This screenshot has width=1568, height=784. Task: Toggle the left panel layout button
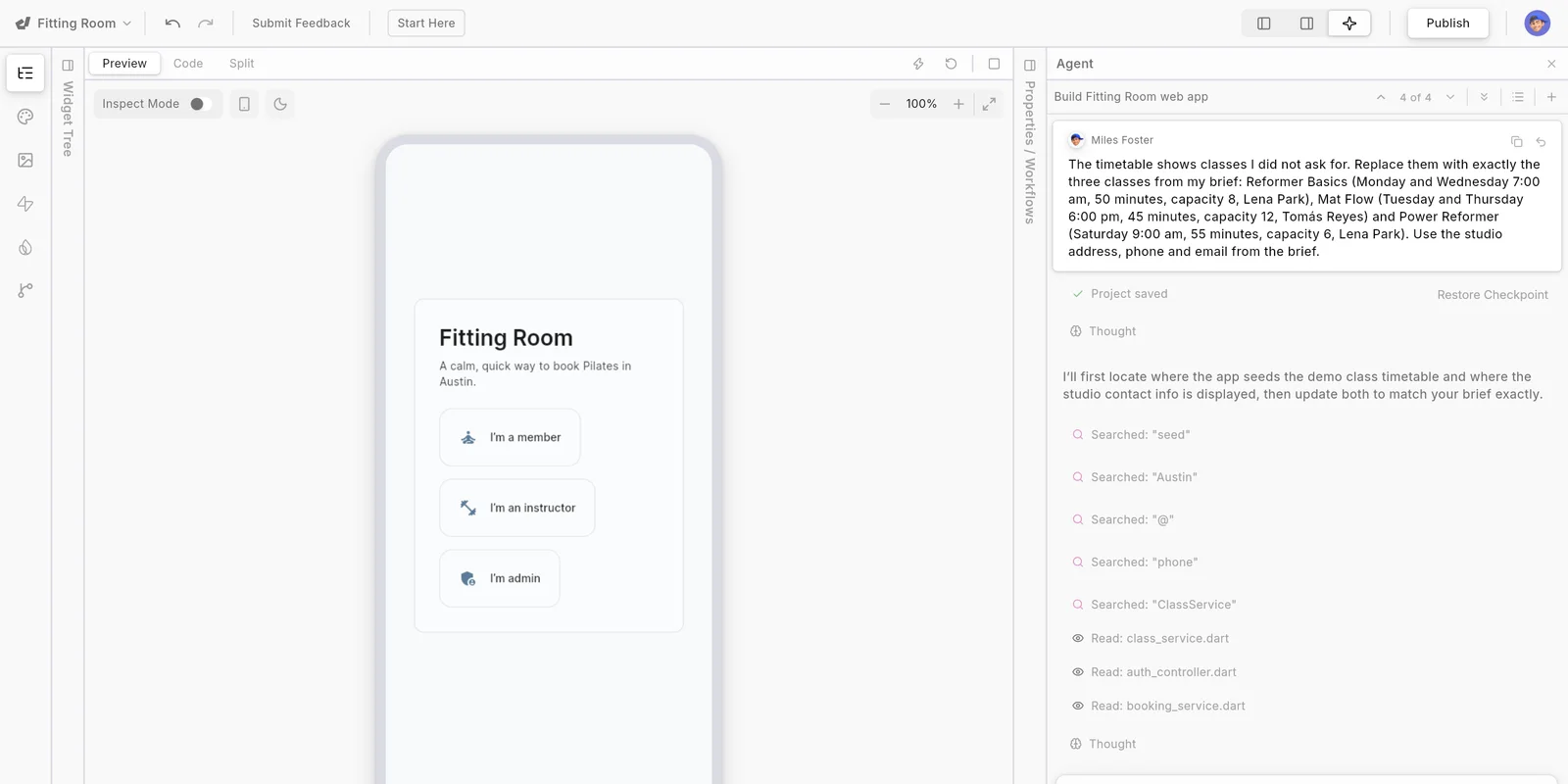(x=1264, y=24)
